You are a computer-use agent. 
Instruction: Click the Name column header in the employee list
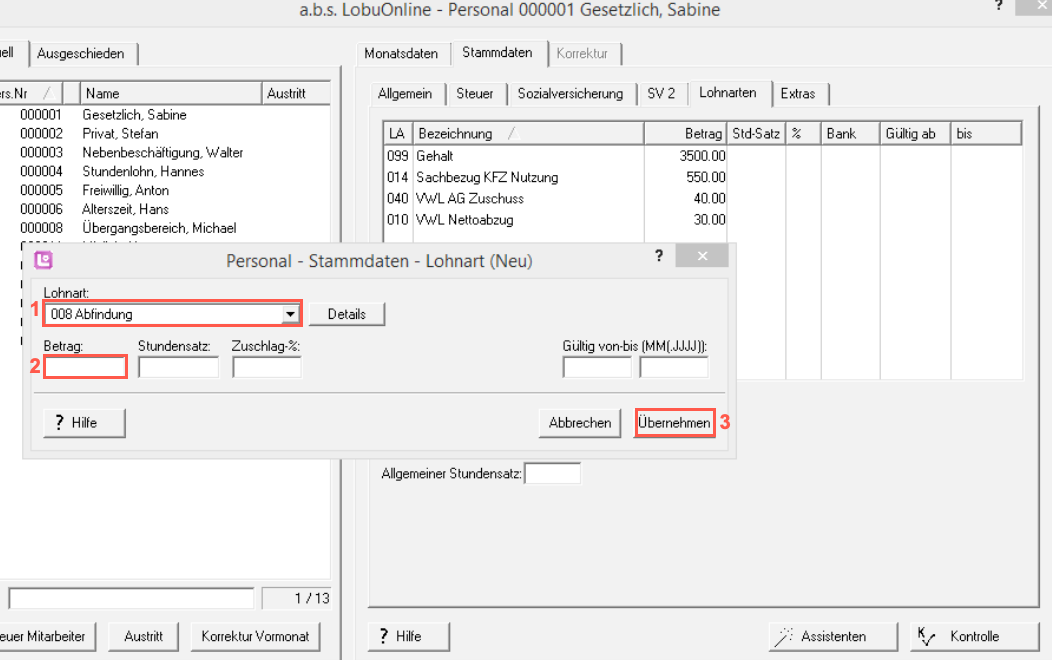tap(170, 94)
